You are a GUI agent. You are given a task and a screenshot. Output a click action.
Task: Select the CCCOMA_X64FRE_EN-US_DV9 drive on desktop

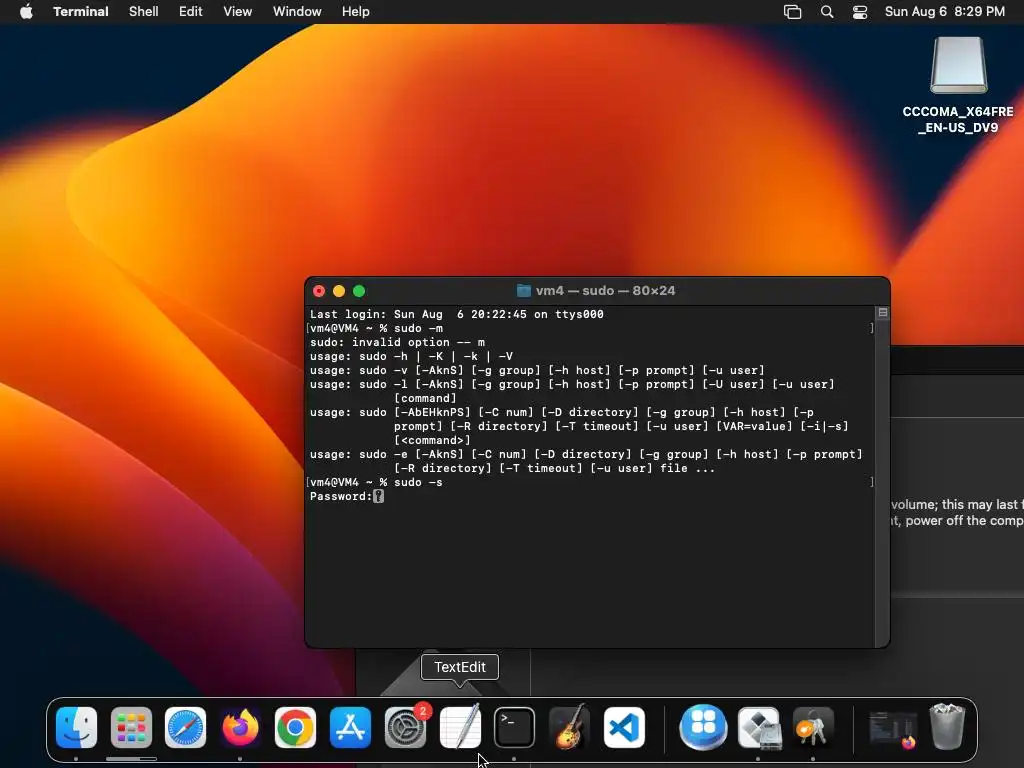pyautogui.click(x=958, y=85)
